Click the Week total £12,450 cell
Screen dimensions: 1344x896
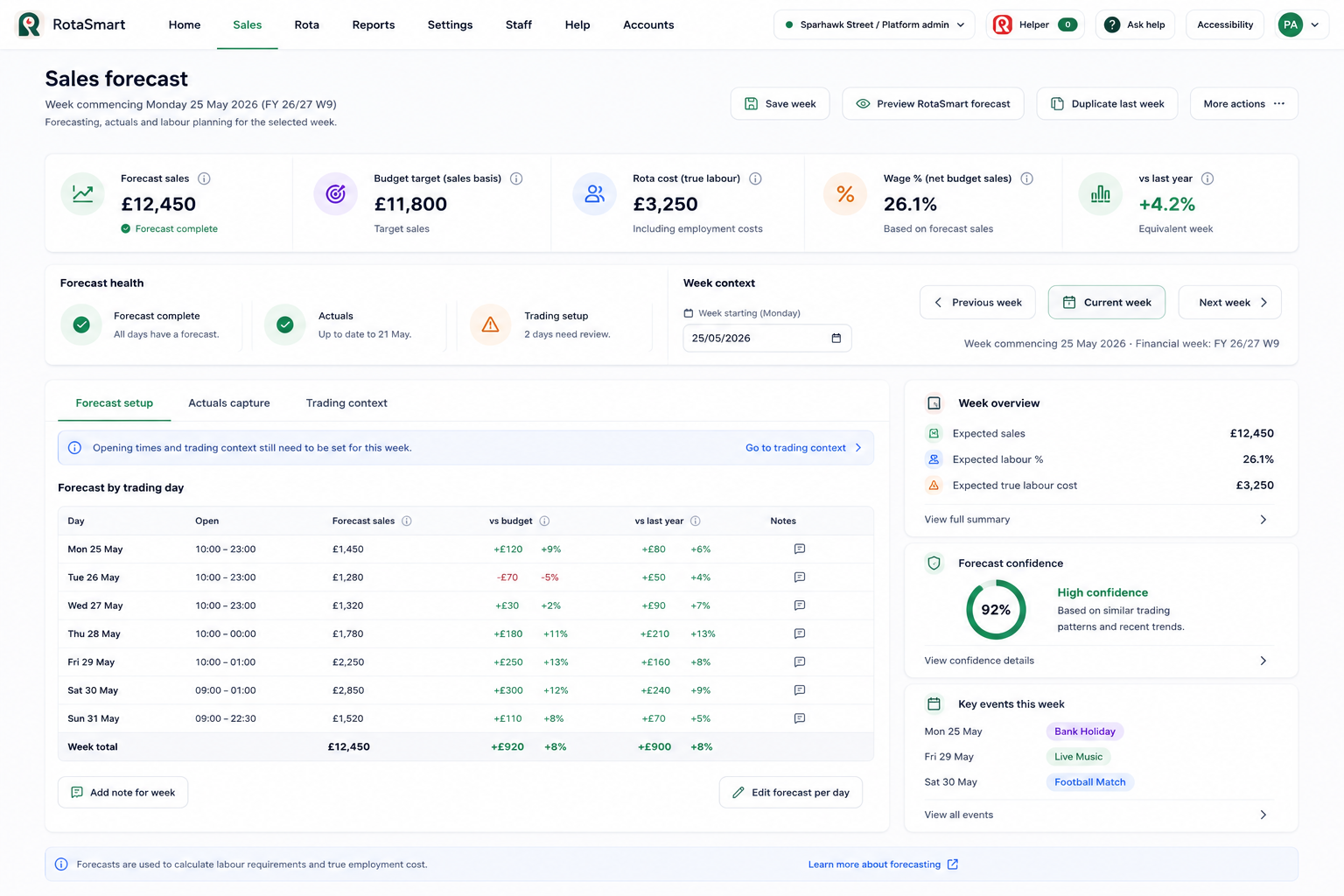coord(348,747)
